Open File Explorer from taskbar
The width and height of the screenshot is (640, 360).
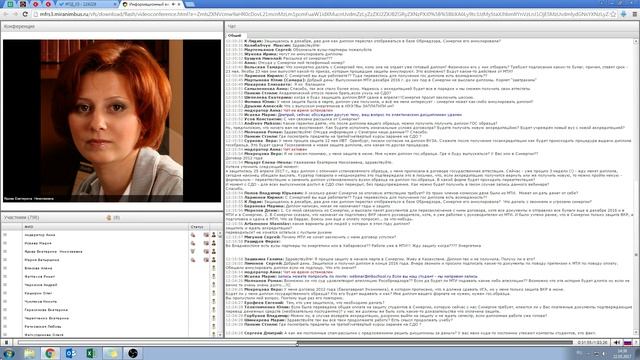[29, 353]
